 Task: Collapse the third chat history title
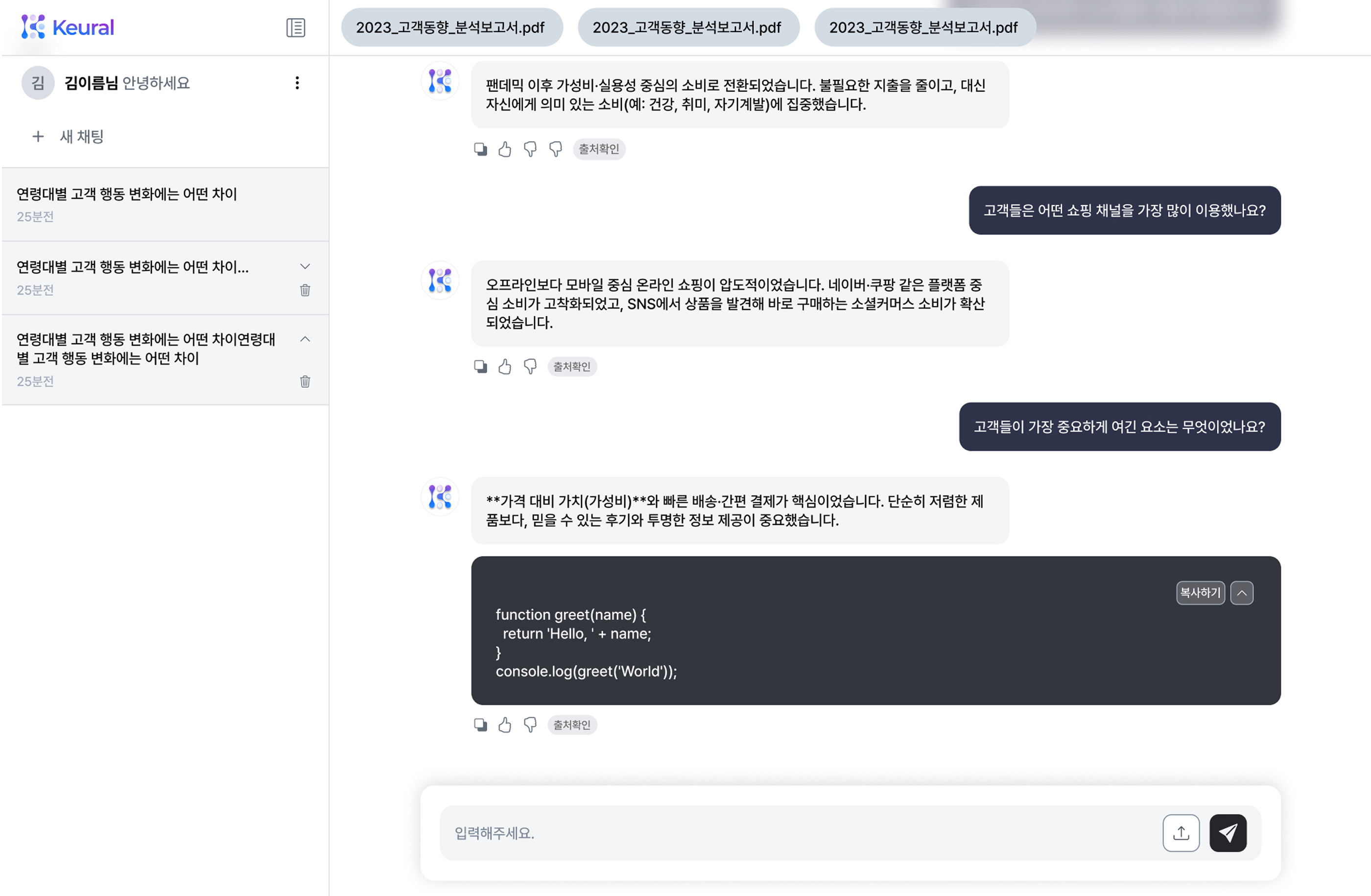pos(306,339)
